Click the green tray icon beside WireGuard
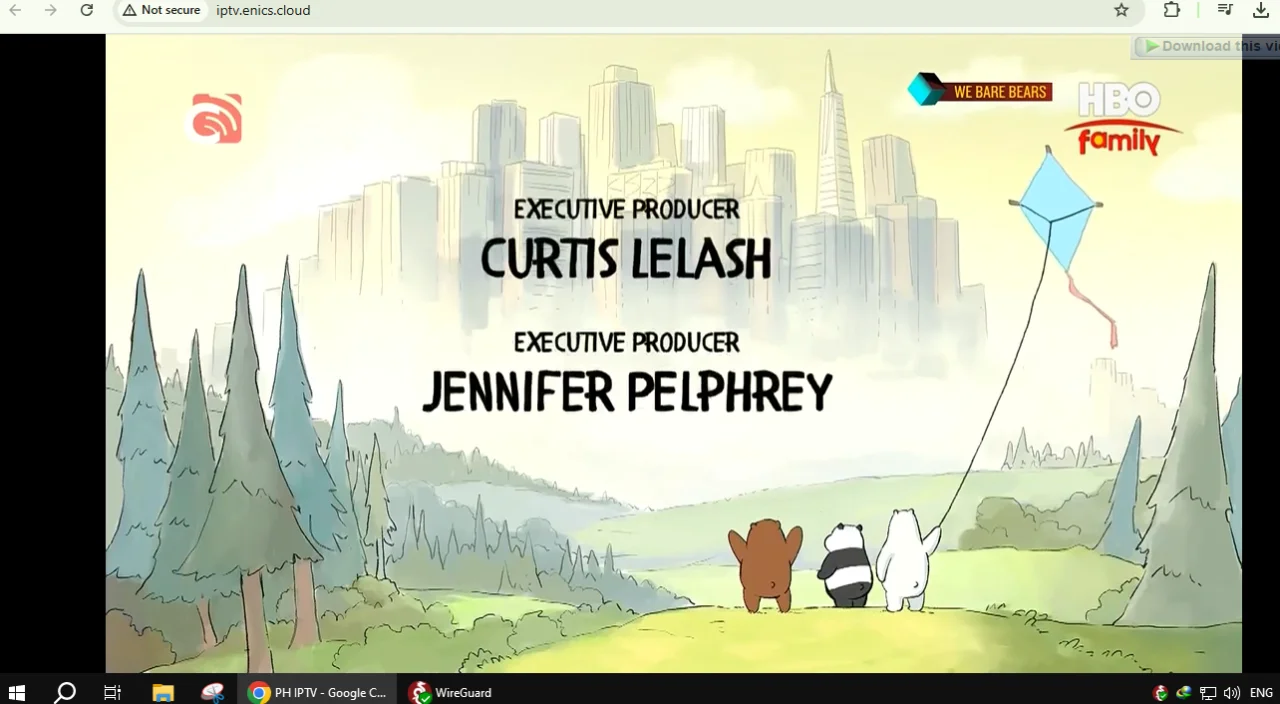Viewport: 1280px width, 704px height. tap(1184, 692)
